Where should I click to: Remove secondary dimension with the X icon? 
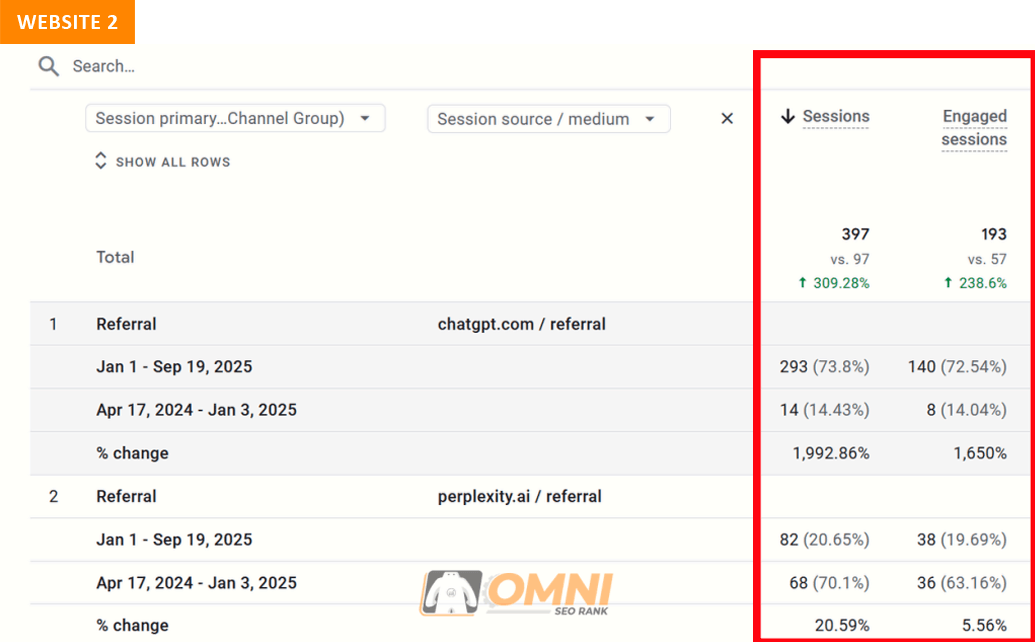[727, 119]
